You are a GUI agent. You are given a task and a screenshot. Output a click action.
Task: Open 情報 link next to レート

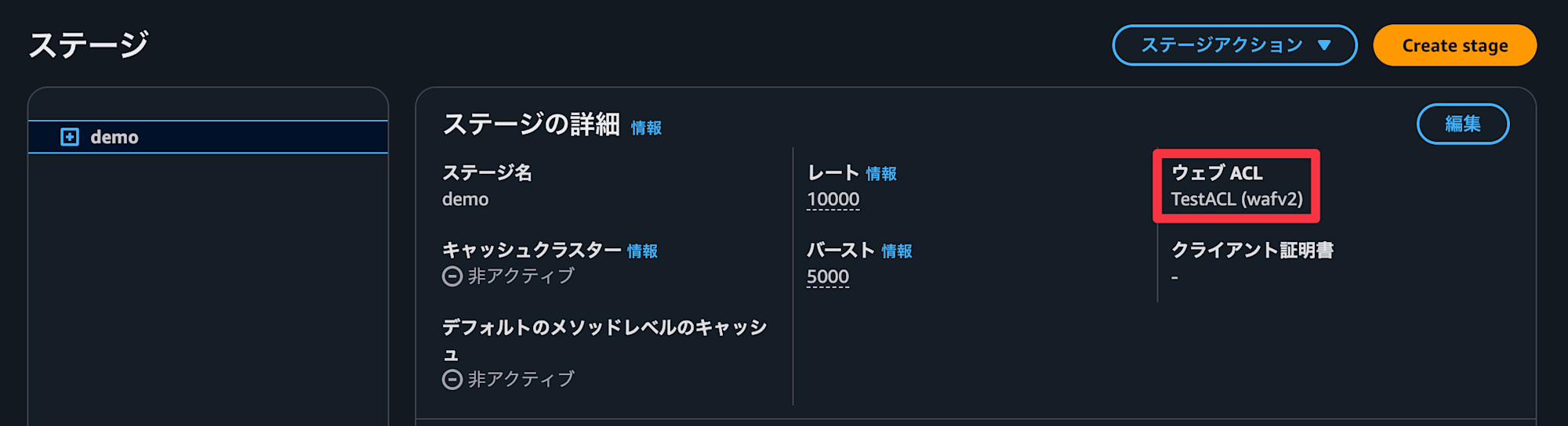[x=881, y=174]
